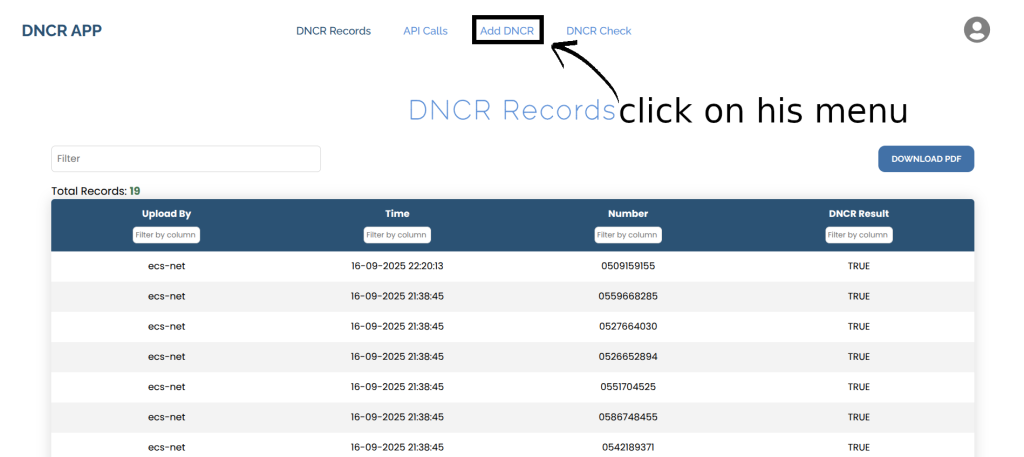Select Add DNCR in navigation
The width and height of the screenshot is (1024, 457).
click(507, 31)
